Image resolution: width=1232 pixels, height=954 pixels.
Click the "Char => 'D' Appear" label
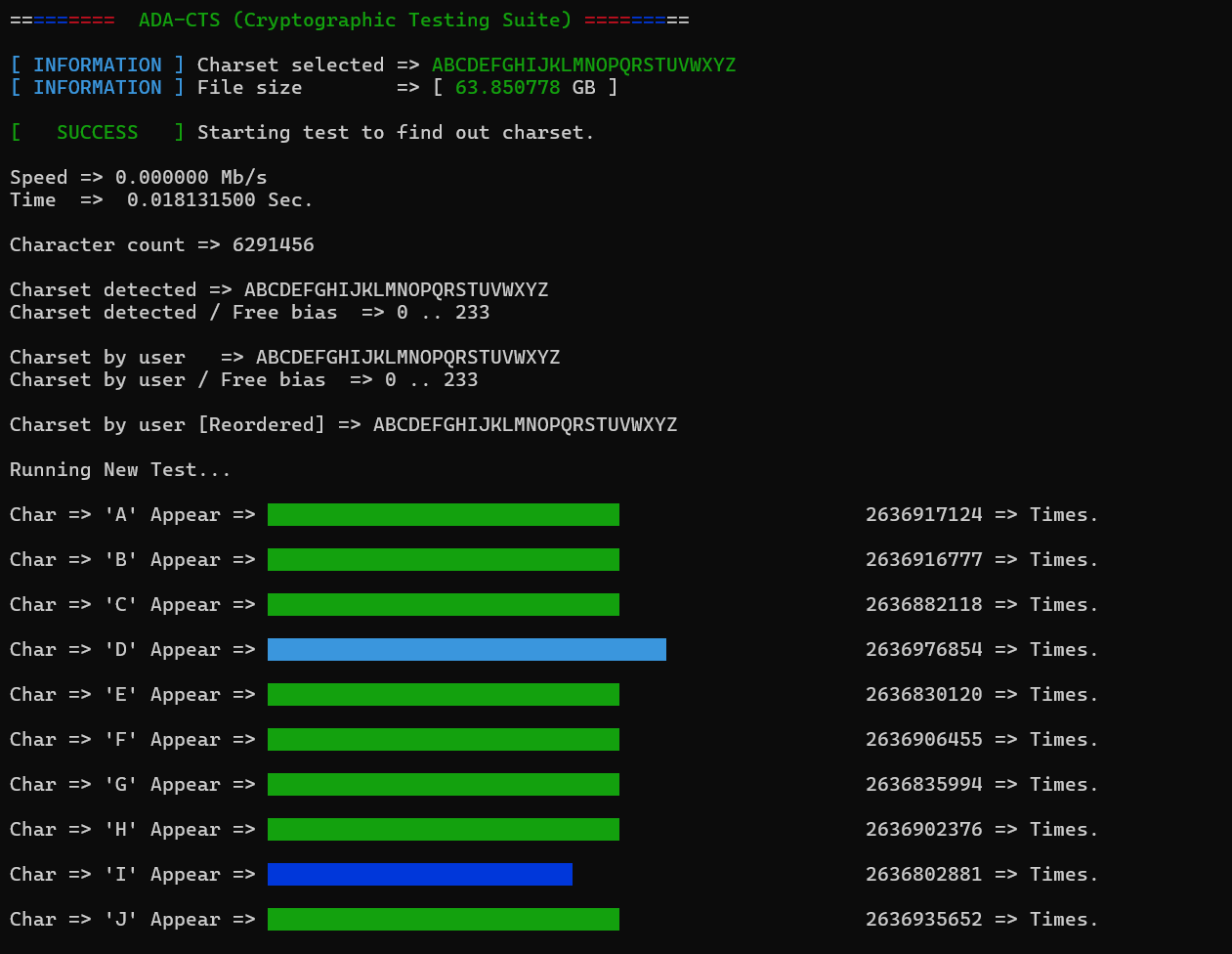[115, 650]
